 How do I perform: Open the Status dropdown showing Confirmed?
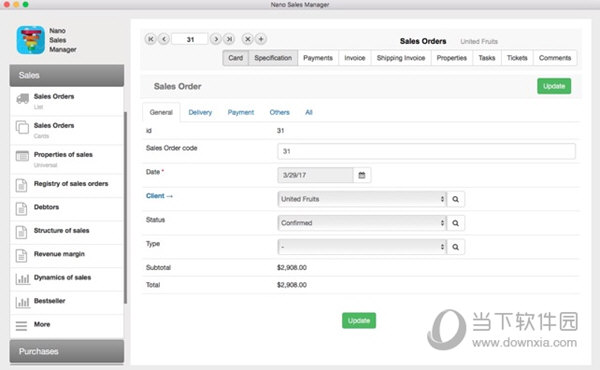[x=362, y=223]
